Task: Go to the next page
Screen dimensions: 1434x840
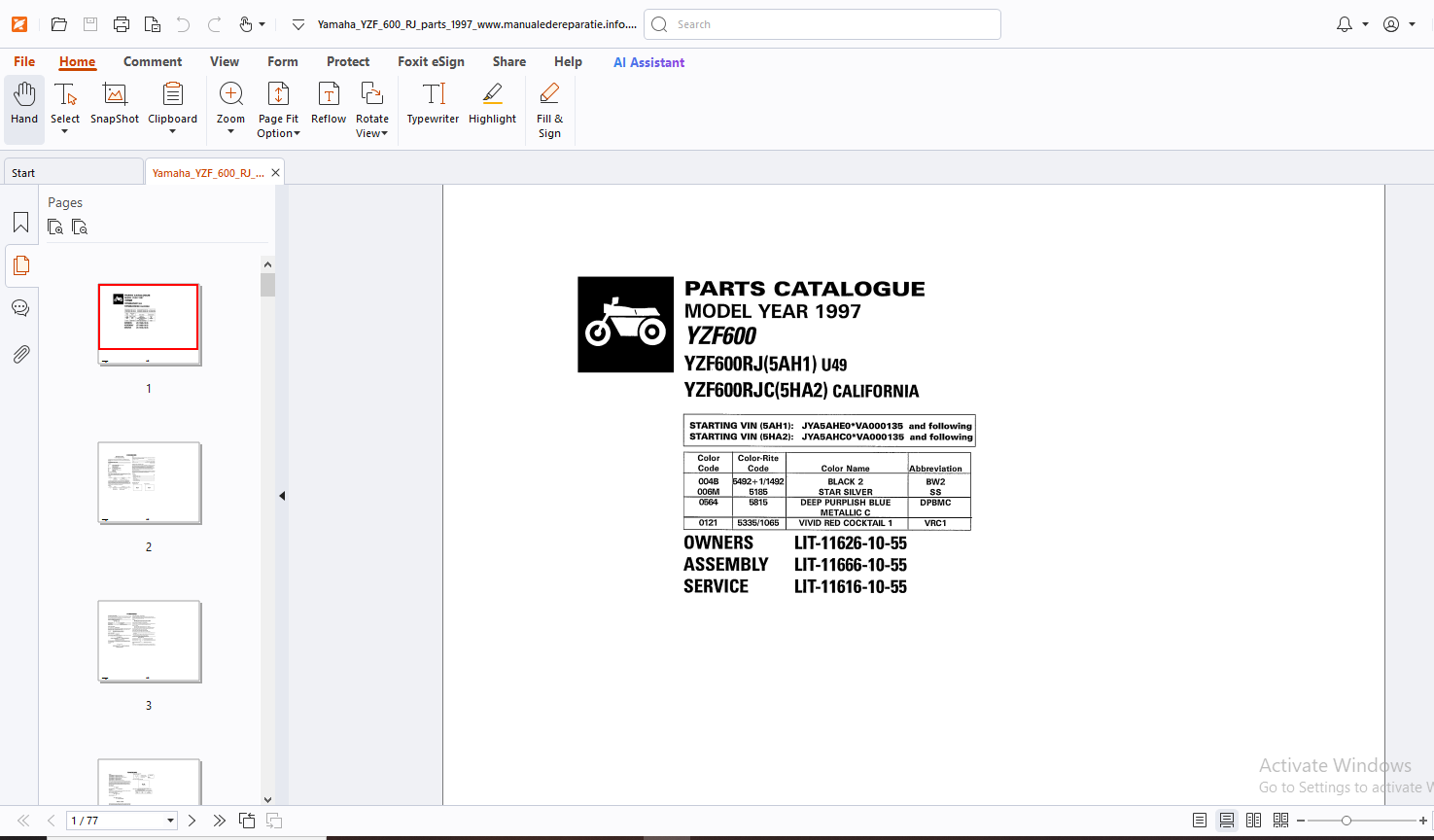Action: pos(192,821)
